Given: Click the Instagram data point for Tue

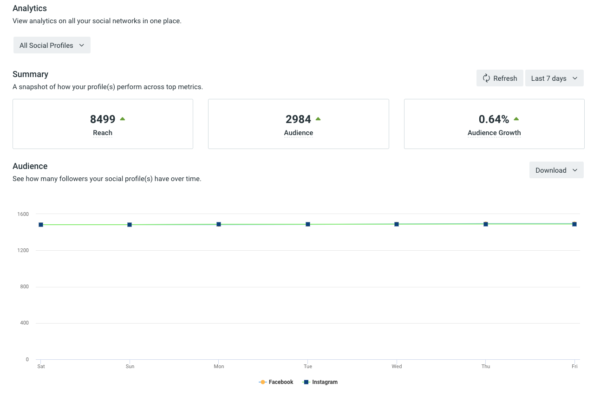Looking at the screenshot, I should point(308,224).
